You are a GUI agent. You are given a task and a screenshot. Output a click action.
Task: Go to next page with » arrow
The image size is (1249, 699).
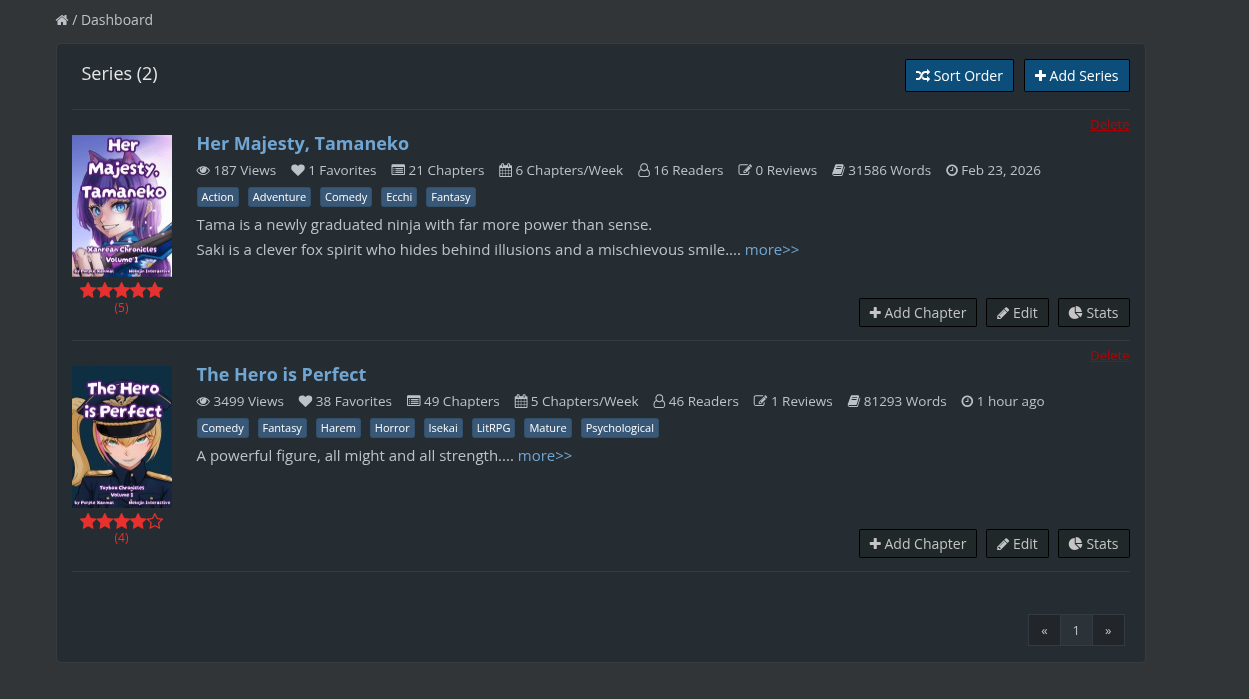1108,631
